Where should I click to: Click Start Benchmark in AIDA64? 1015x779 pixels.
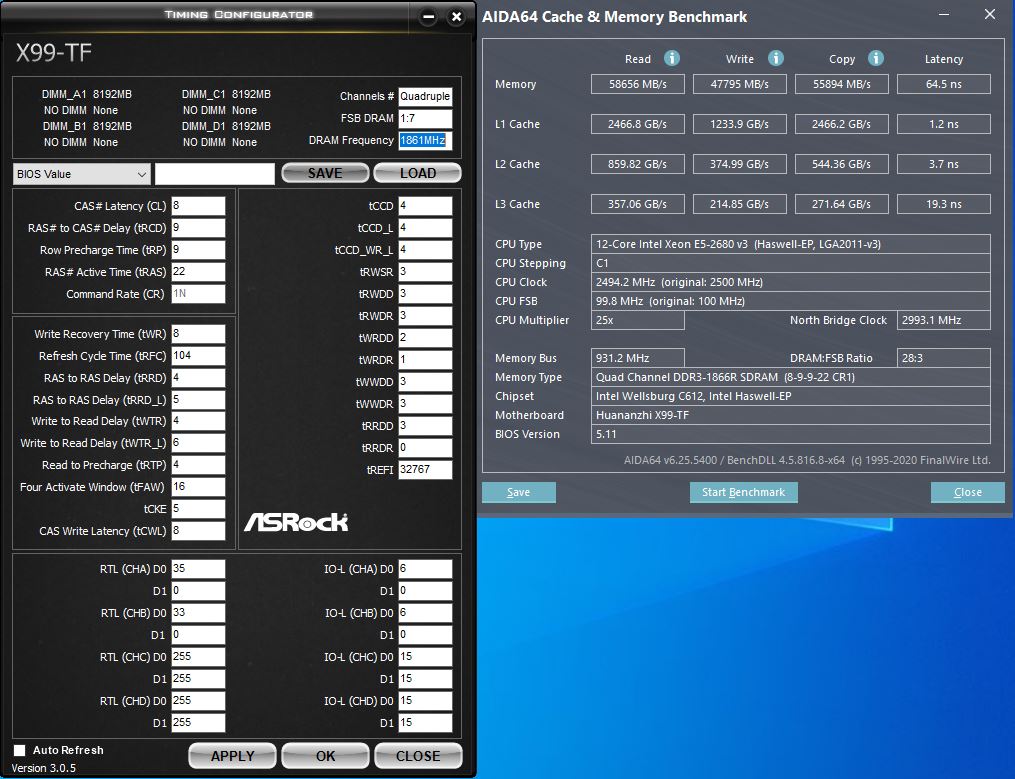(x=744, y=492)
